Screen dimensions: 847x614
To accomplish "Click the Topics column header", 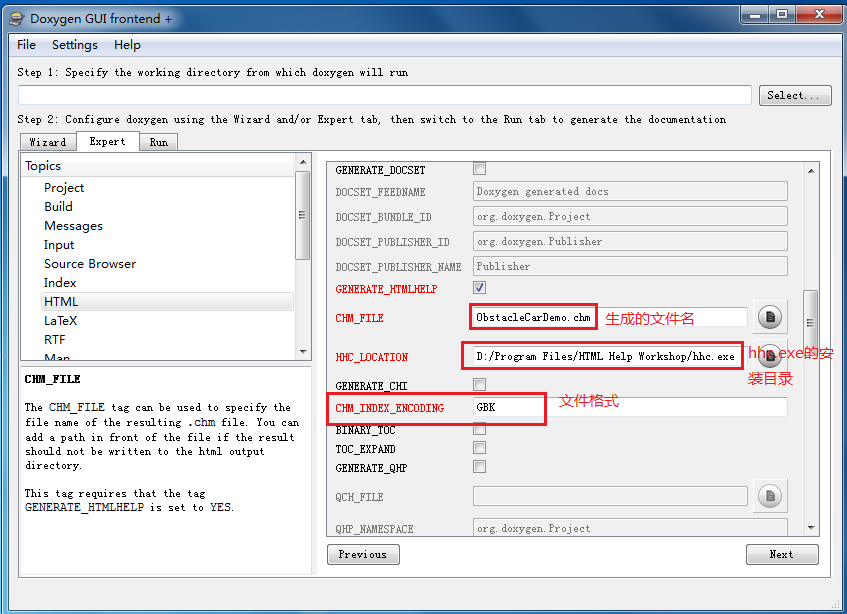I will coord(158,166).
